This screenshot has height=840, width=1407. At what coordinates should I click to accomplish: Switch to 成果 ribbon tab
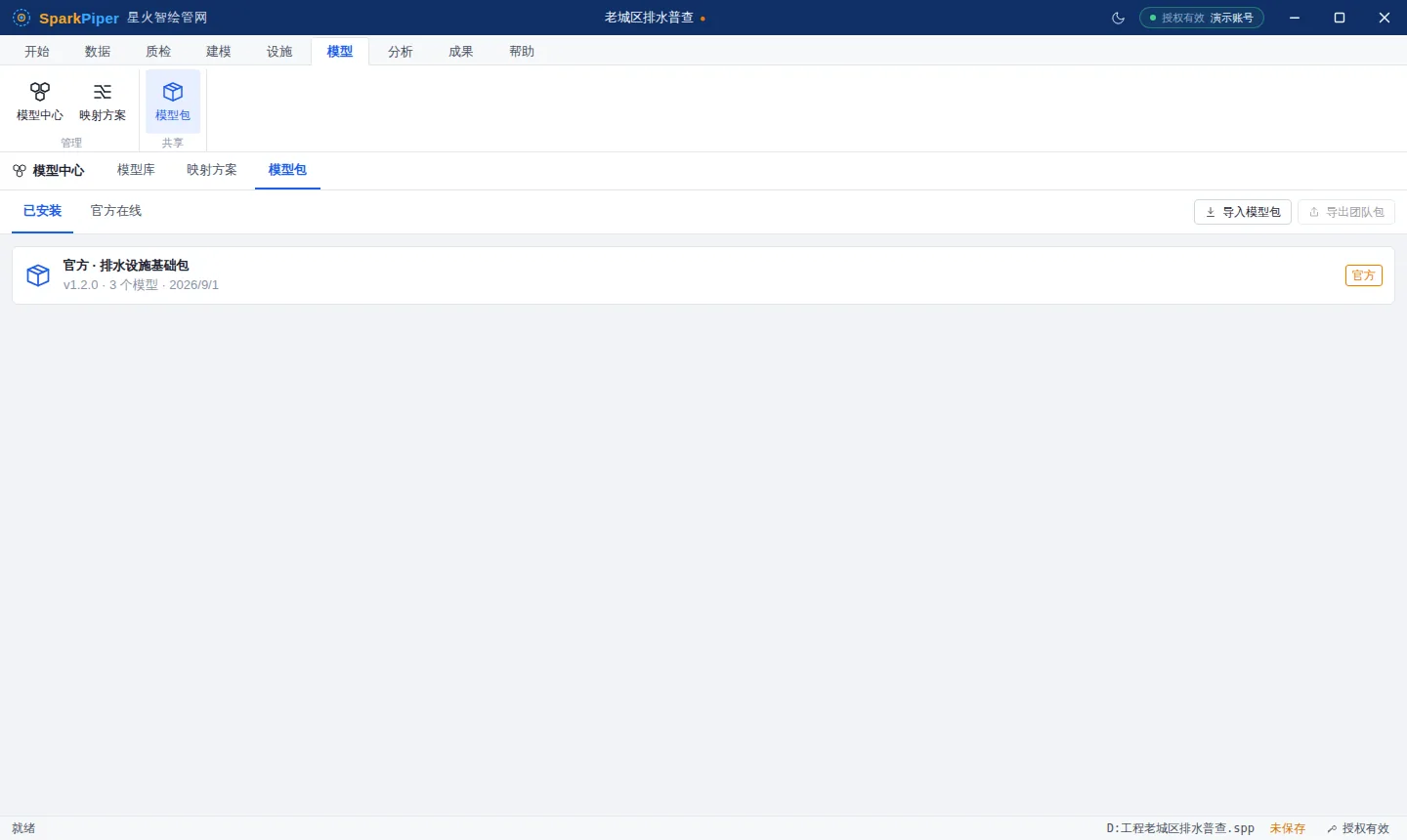pos(461,52)
